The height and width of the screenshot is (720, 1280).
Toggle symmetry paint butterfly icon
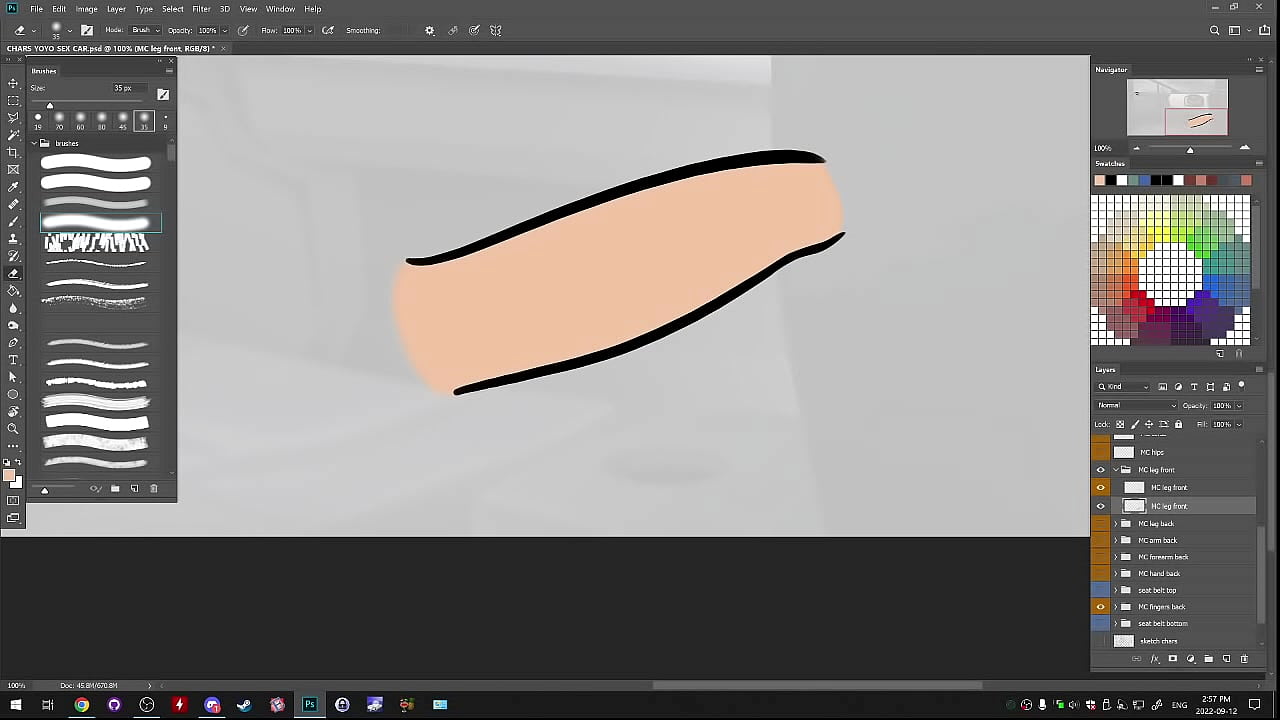(x=495, y=31)
